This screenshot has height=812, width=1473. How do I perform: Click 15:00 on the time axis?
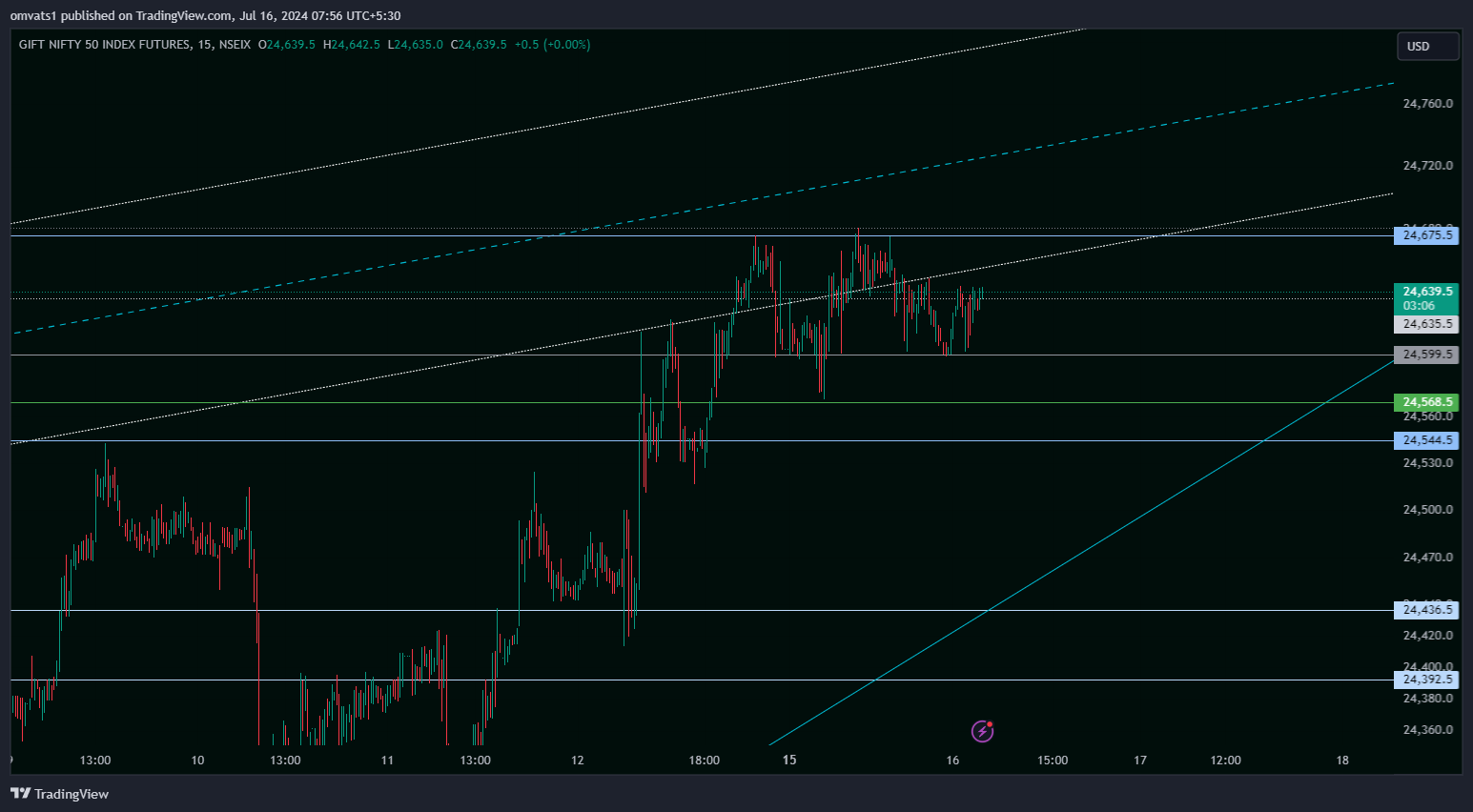pos(1053,761)
